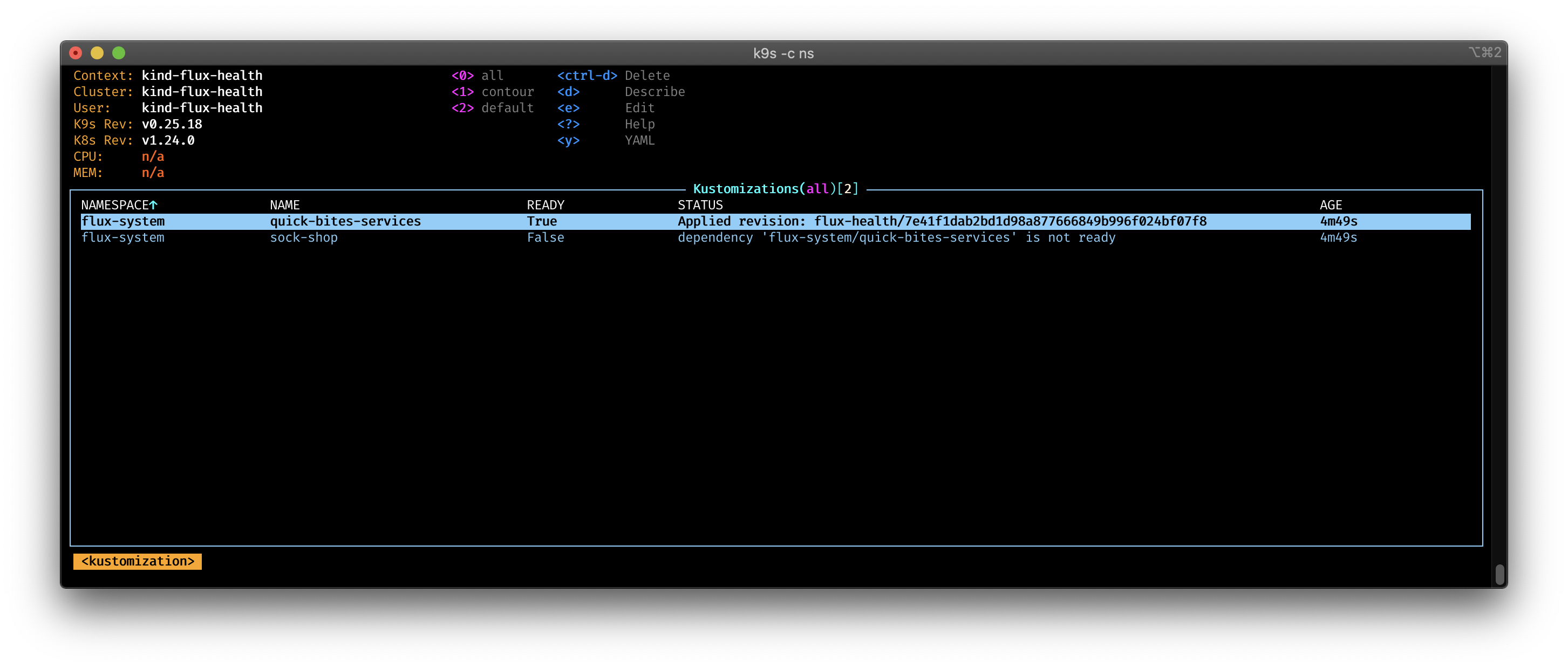Close the k9s terminal window
The width and height of the screenshot is (1568, 668).
pyautogui.click(x=76, y=53)
